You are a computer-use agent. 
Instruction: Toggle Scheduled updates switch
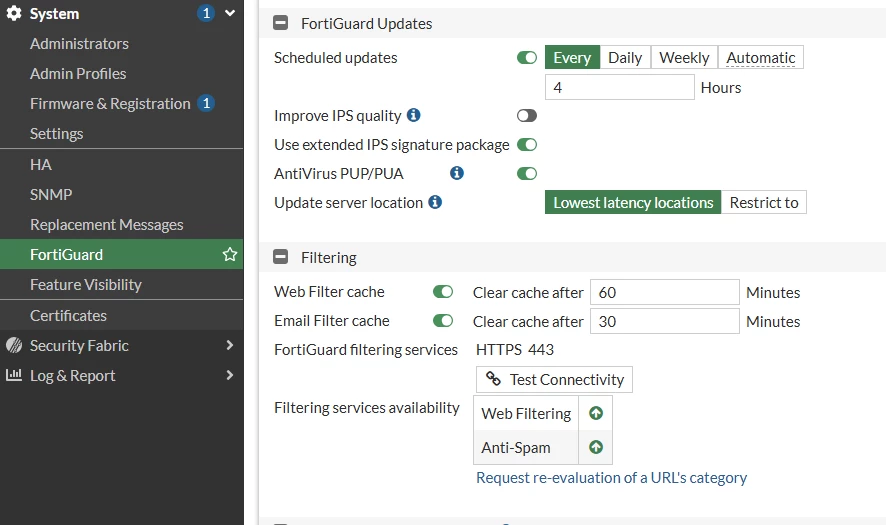527,58
